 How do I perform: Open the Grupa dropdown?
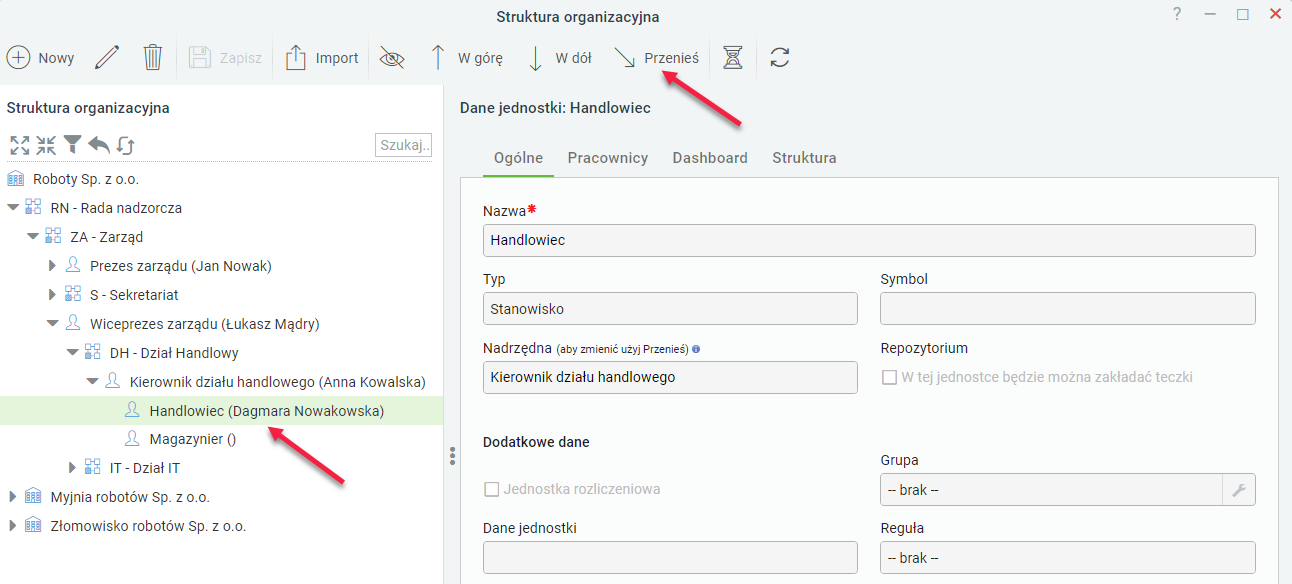1051,490
